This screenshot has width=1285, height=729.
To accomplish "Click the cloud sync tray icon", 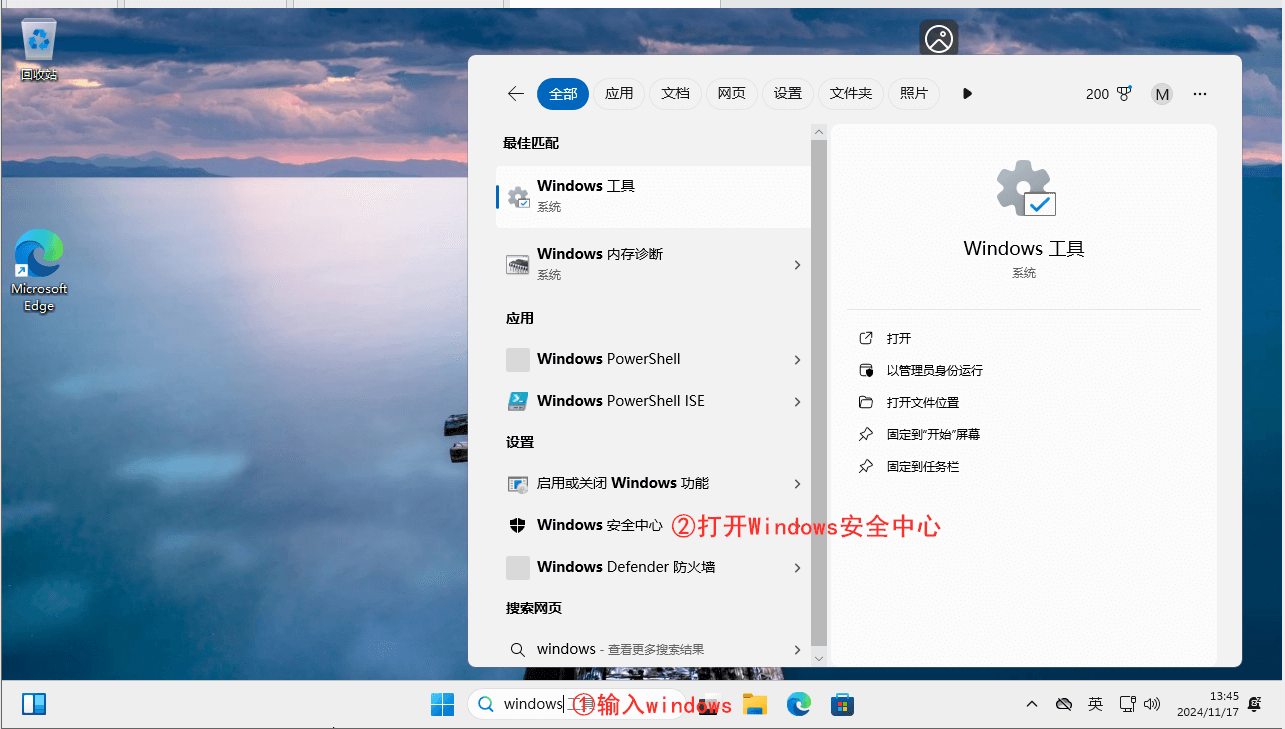I will click(x=1064, y=705).
